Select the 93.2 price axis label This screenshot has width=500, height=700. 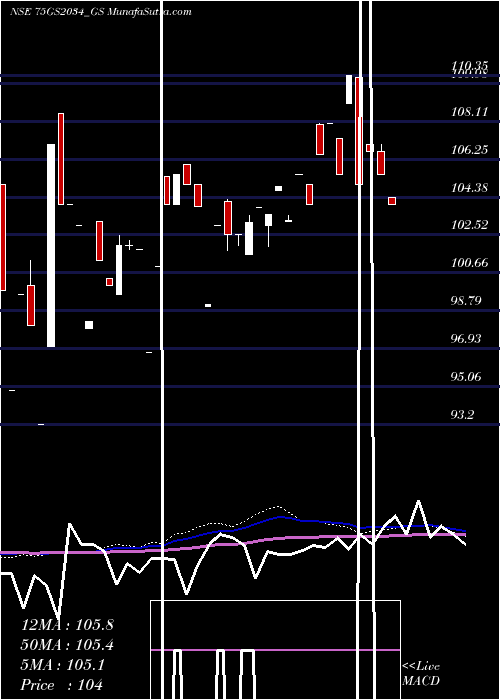462,415
